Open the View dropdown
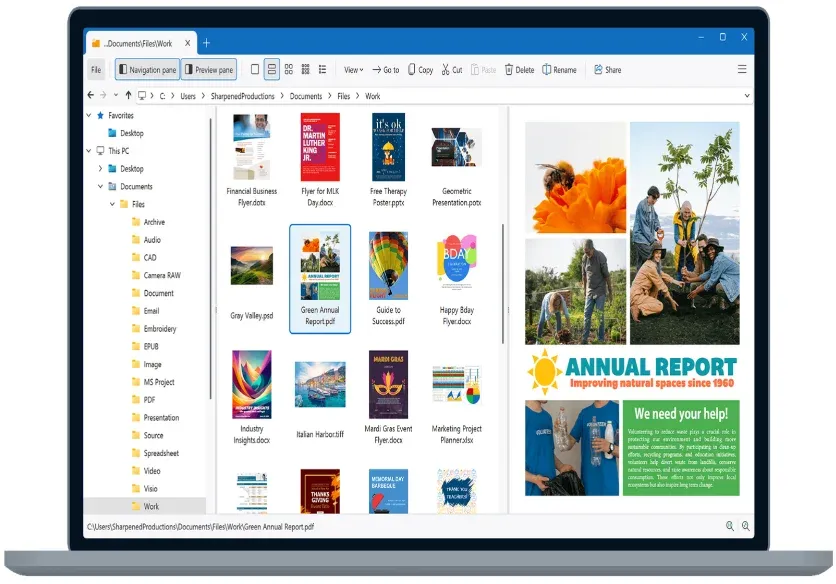 click(x=353, y=70)
